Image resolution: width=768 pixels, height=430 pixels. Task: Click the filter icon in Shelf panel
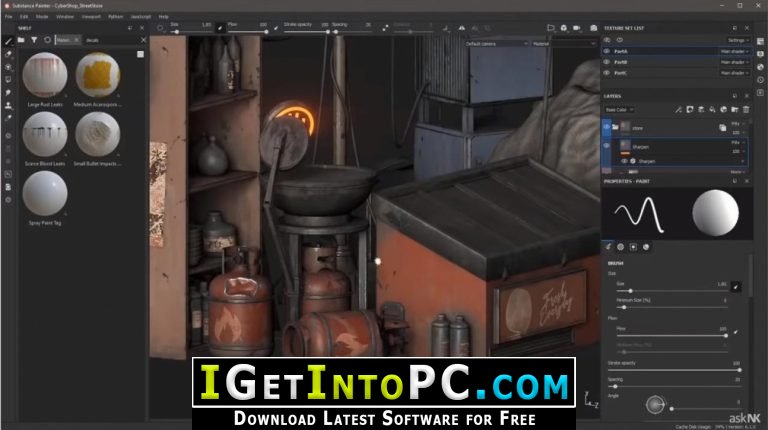coord(34,40)
